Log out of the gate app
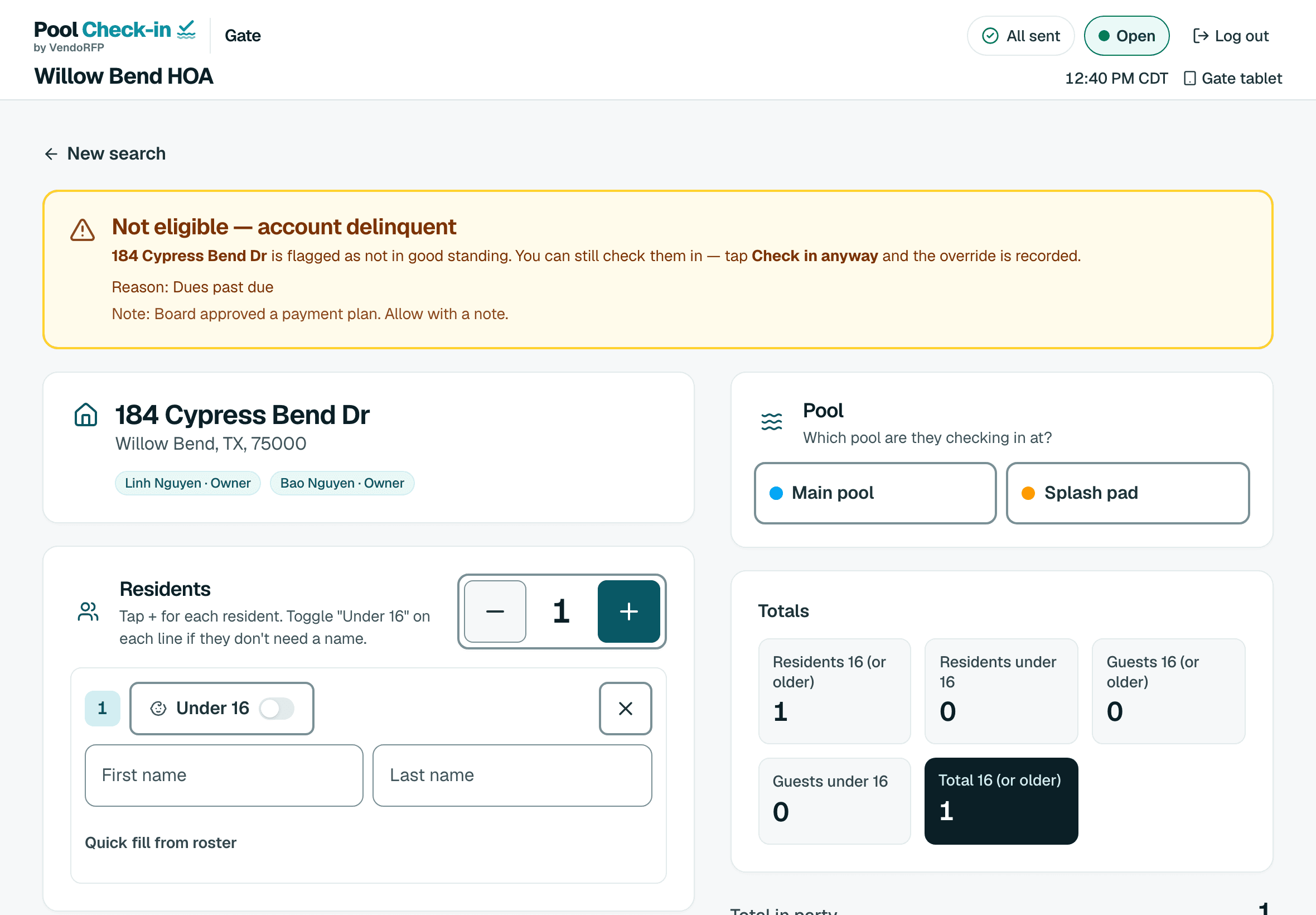This screenshot has width=1316, height=915. click(1231, 36)
